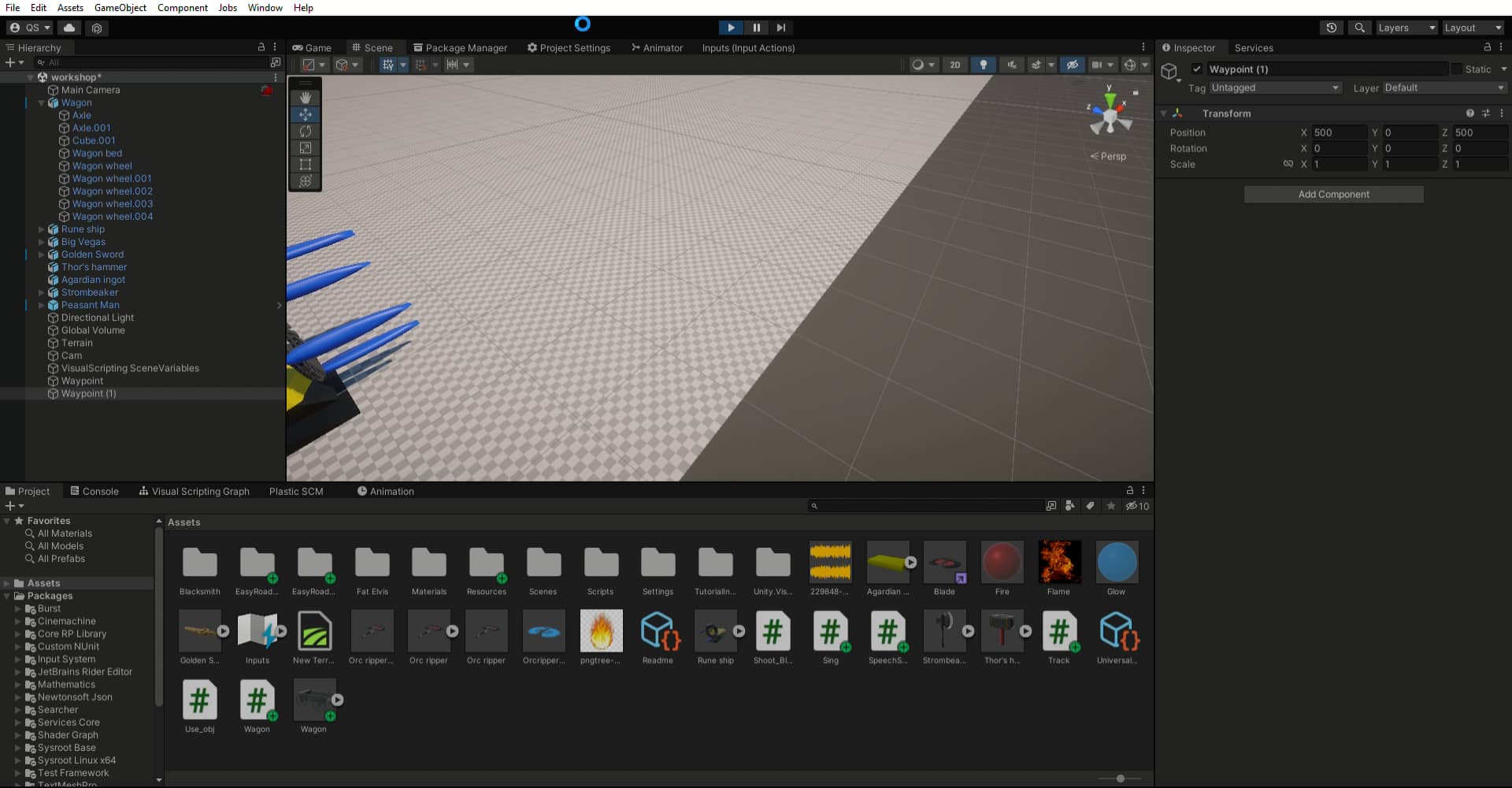Viewport: 1512px width, 788px height.
Task: Pause the game playback
Action: tap(756, 28)
